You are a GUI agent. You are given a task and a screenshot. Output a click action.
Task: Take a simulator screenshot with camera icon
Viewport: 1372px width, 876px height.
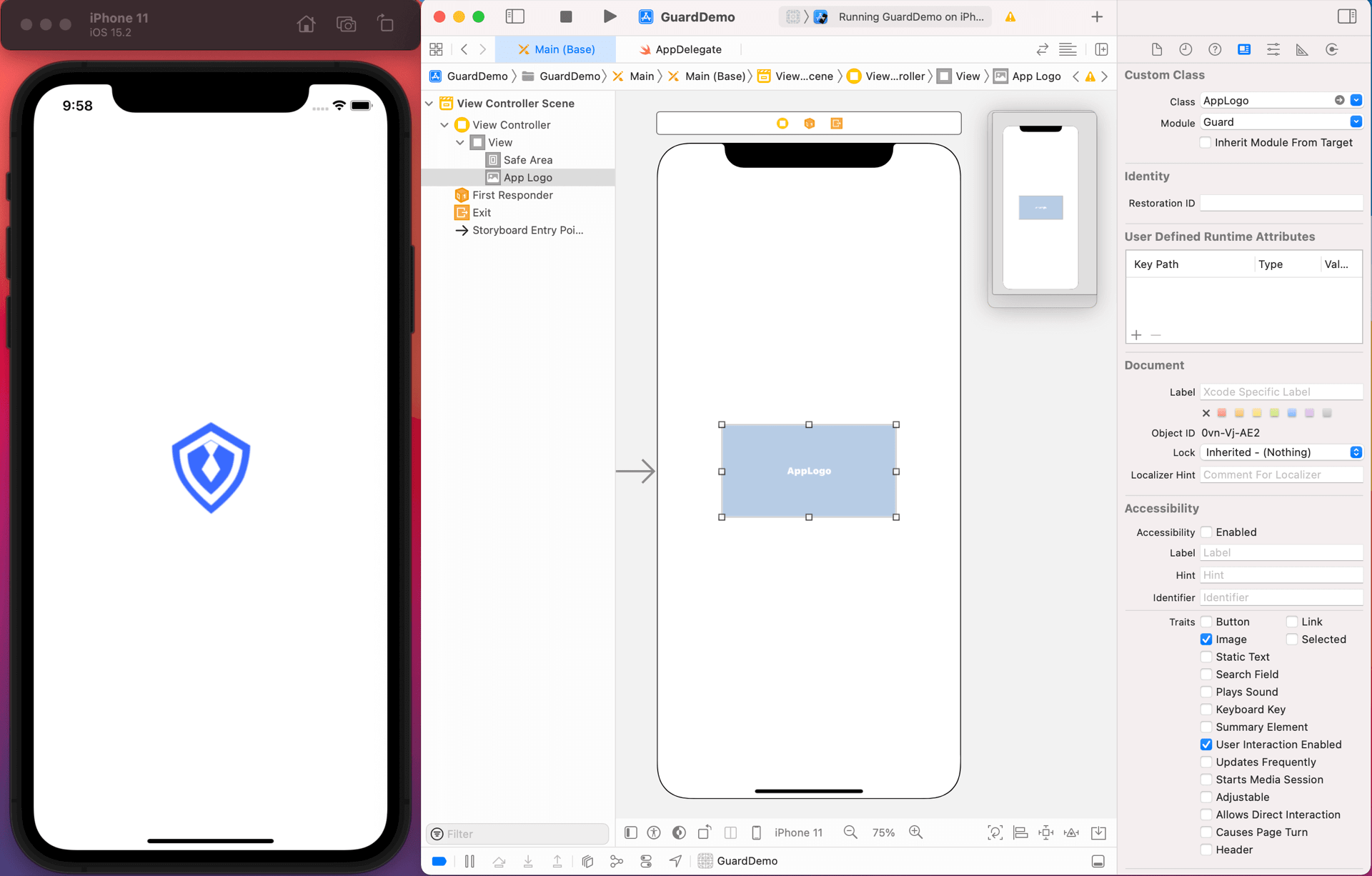pos(346,24)
